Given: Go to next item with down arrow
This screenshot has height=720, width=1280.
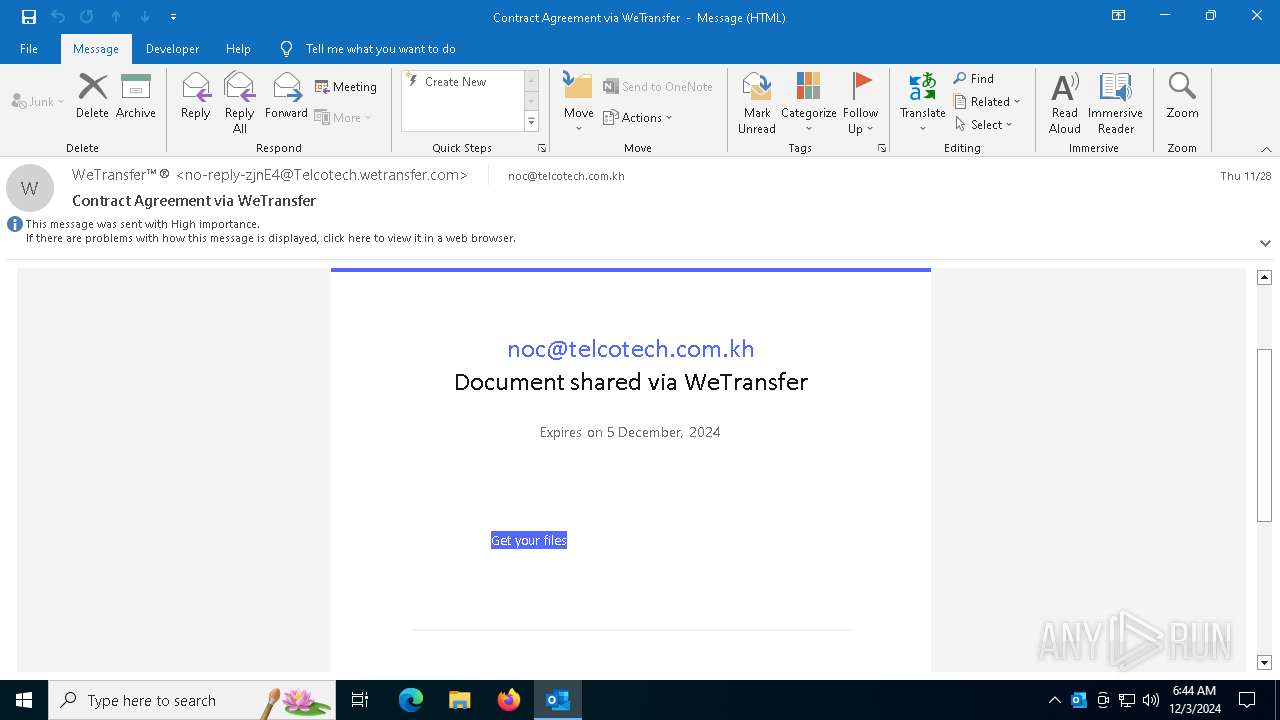Looking at the screenshot, I should (144, 17).
